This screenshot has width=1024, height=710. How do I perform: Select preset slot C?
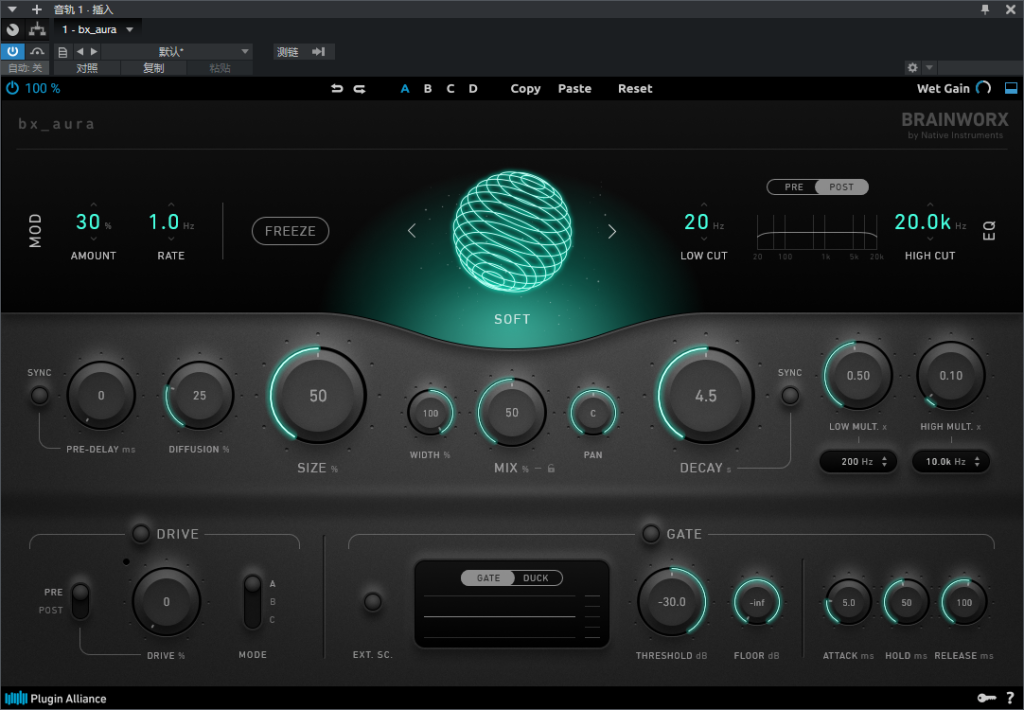click(x=451, y=89)
